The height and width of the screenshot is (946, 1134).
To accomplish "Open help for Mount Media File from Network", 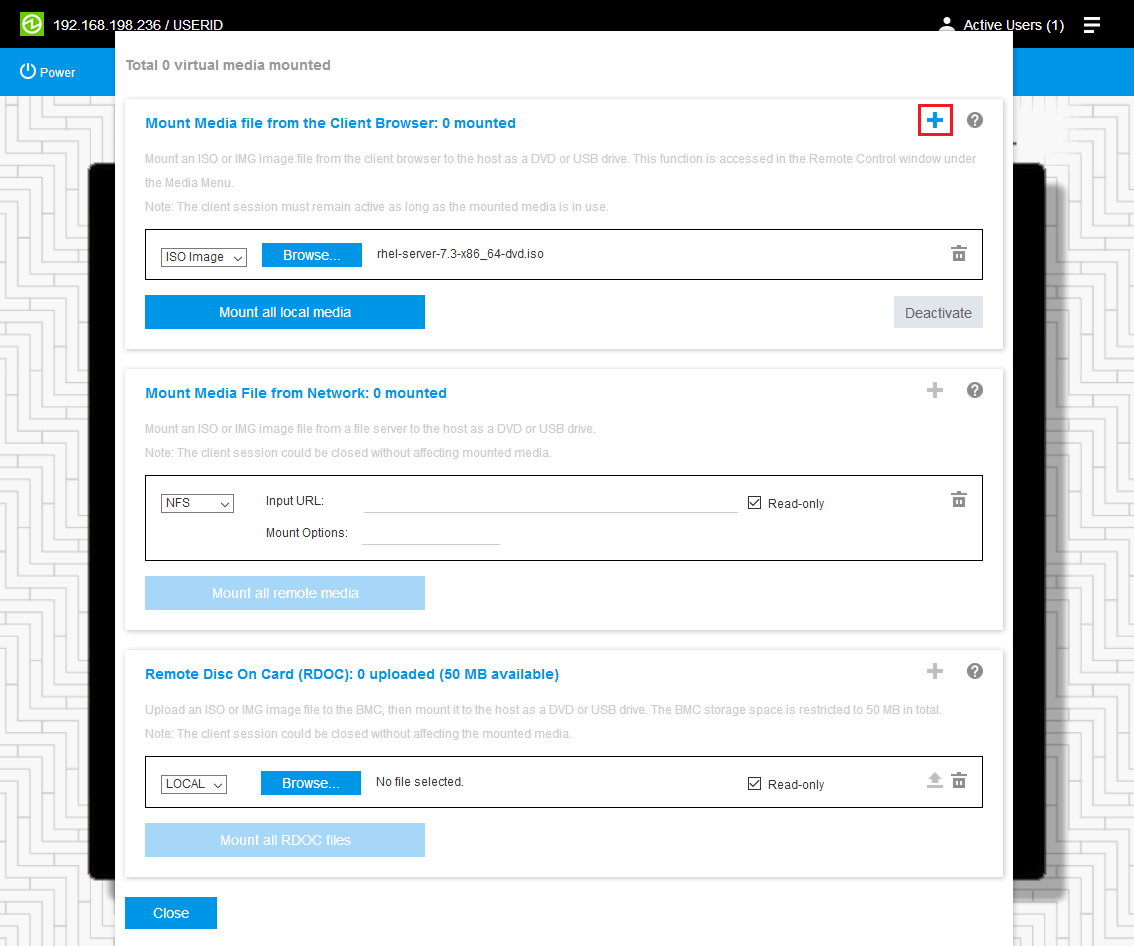I will 975,390.
